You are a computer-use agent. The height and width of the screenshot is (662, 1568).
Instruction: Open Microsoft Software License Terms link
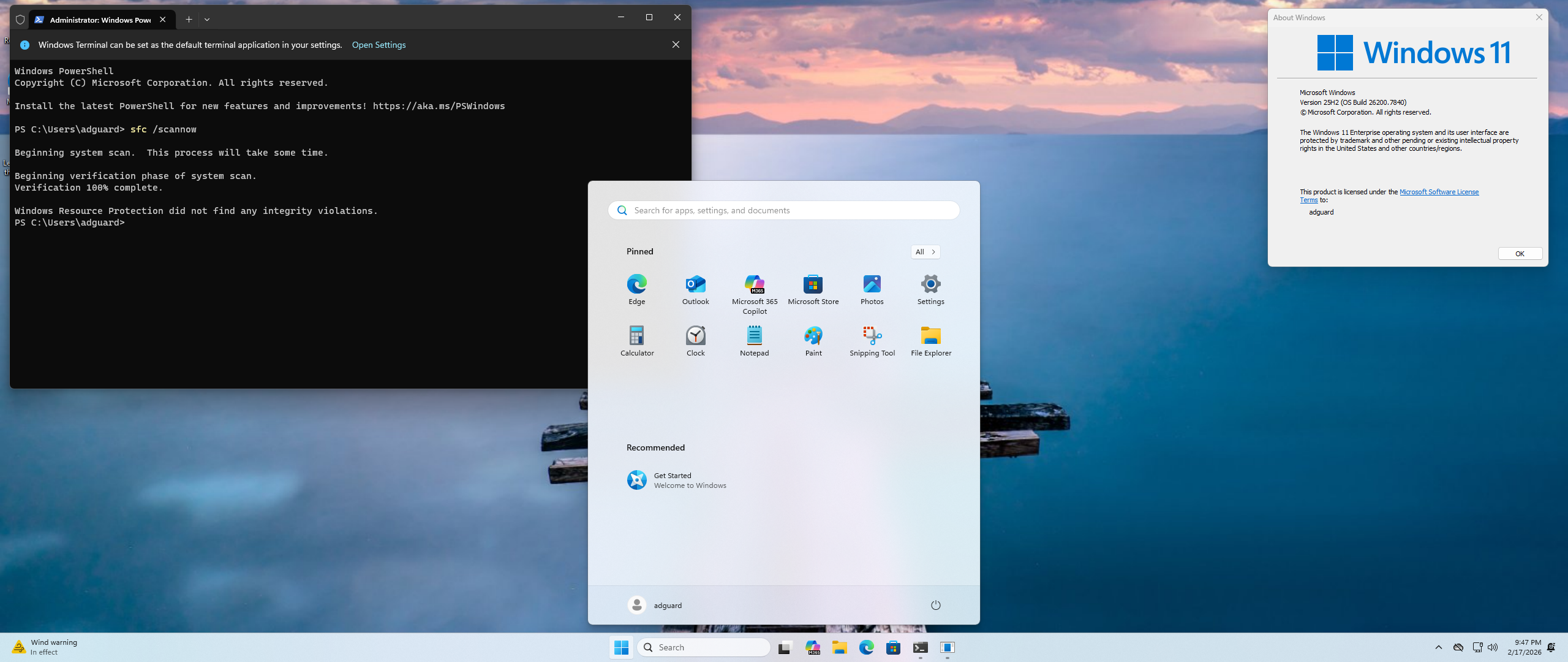[x=1438, y=192]
